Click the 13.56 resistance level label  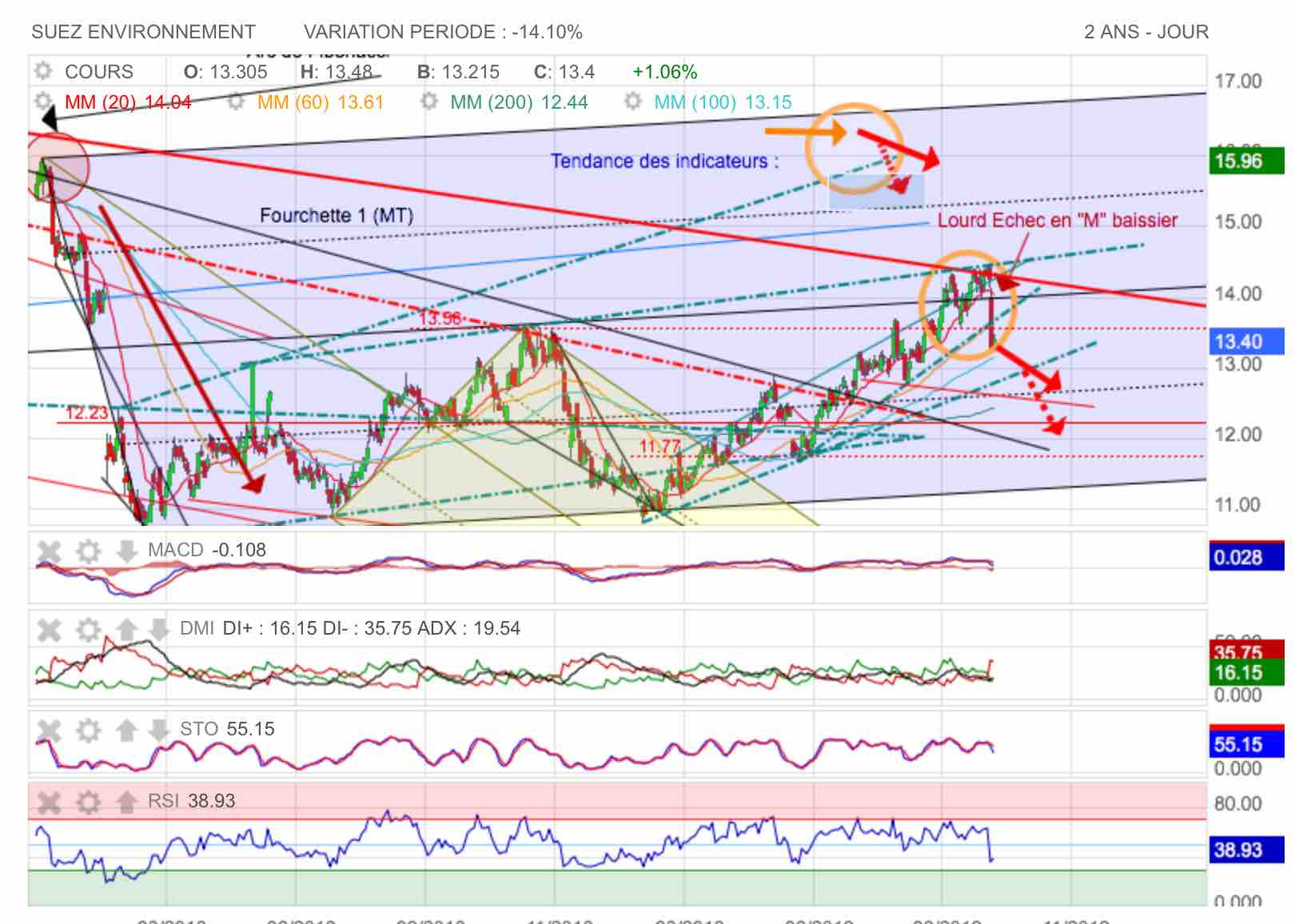point(440,318)
